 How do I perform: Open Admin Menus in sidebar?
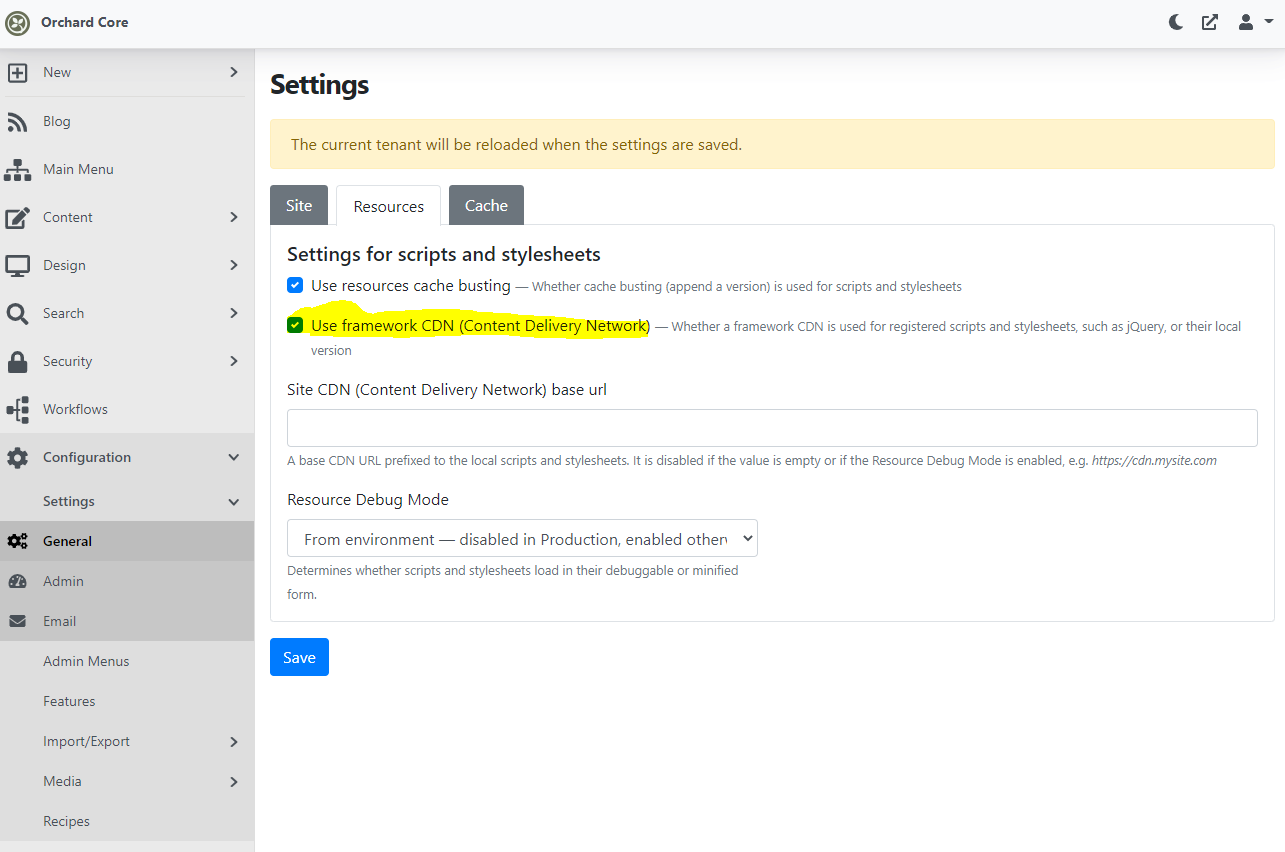[x=86, y=661]
